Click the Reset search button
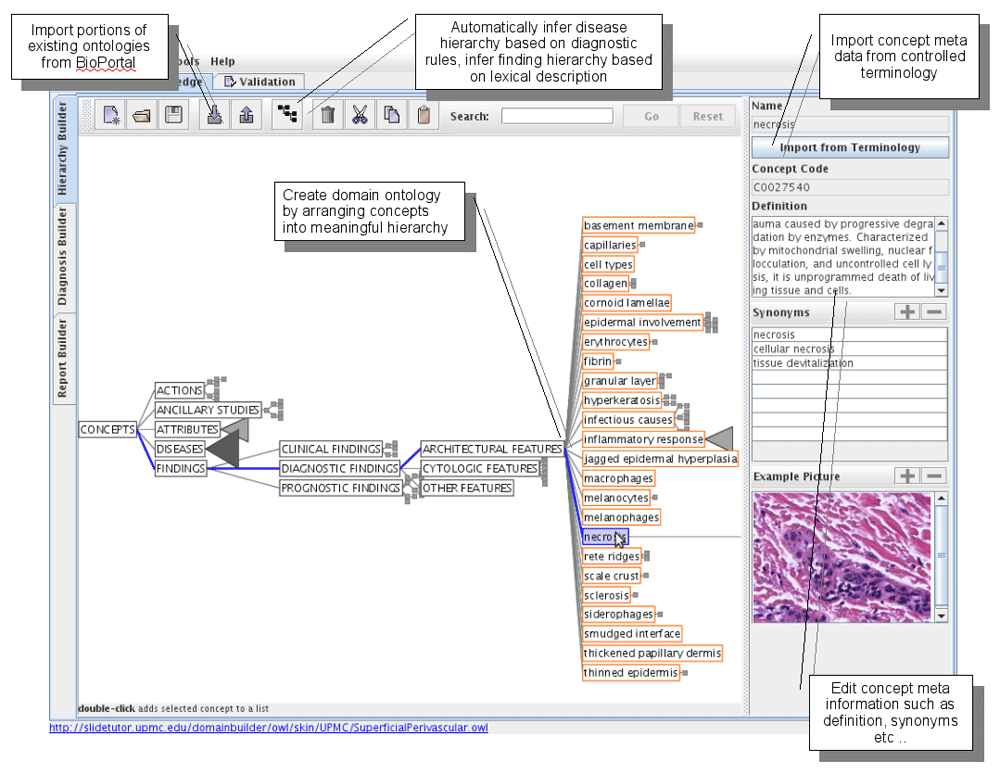Screen dimensions: 1000x774 pyautogui.click(x=708, y=116)
